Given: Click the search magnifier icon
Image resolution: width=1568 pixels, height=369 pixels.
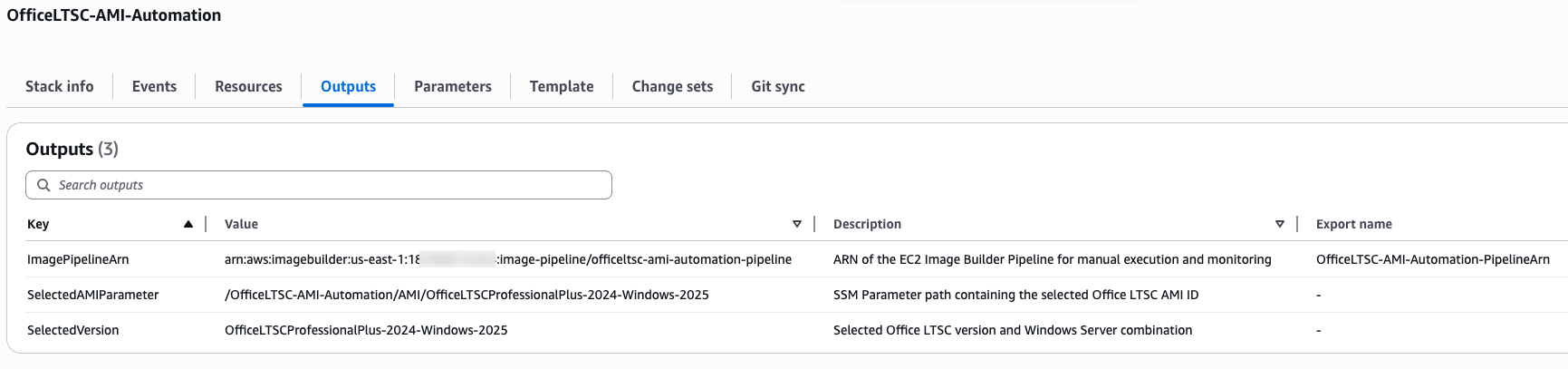Looking at the screenshot, I should [43, 185].
